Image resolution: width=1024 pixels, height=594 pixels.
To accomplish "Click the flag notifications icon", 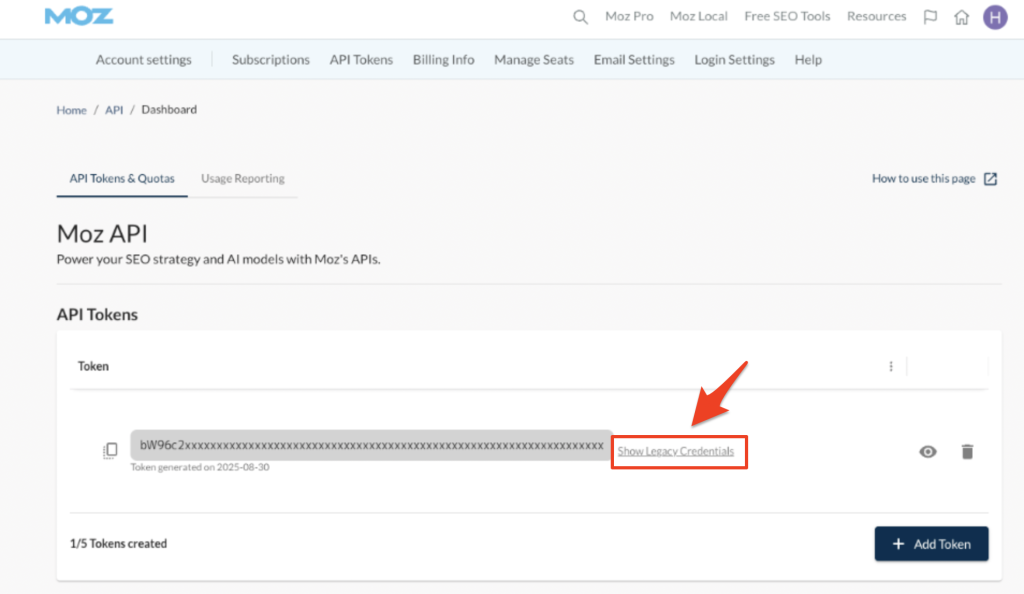I will [x=930, y=17].
